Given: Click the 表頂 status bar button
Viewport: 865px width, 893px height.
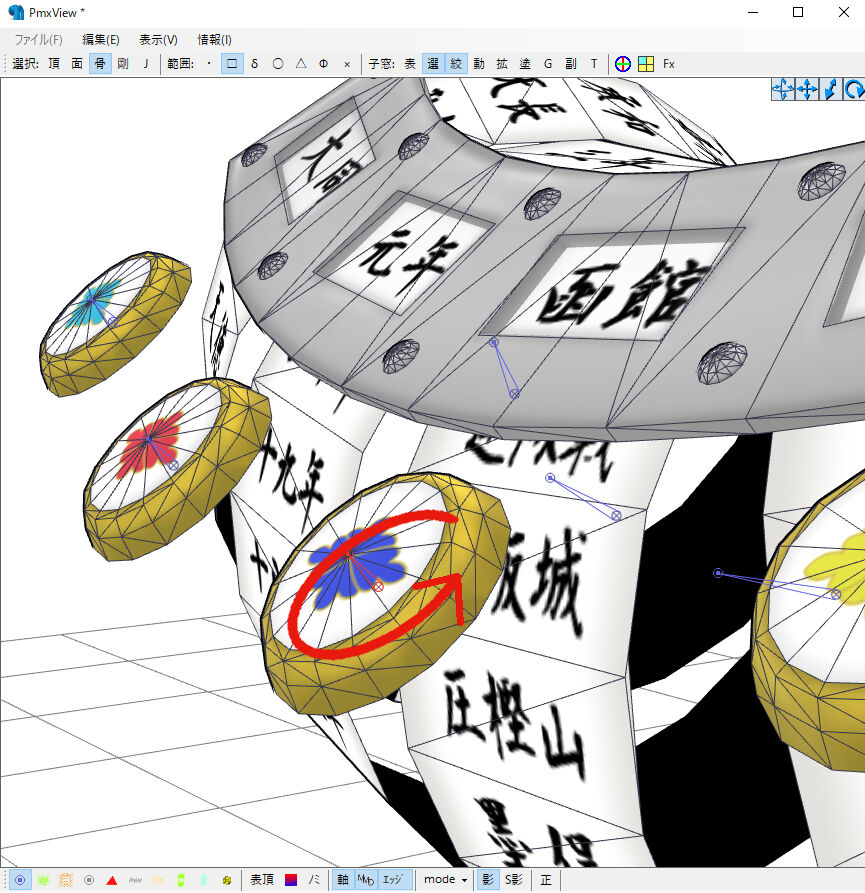Looking at the screenshot, I should (262, 880).
